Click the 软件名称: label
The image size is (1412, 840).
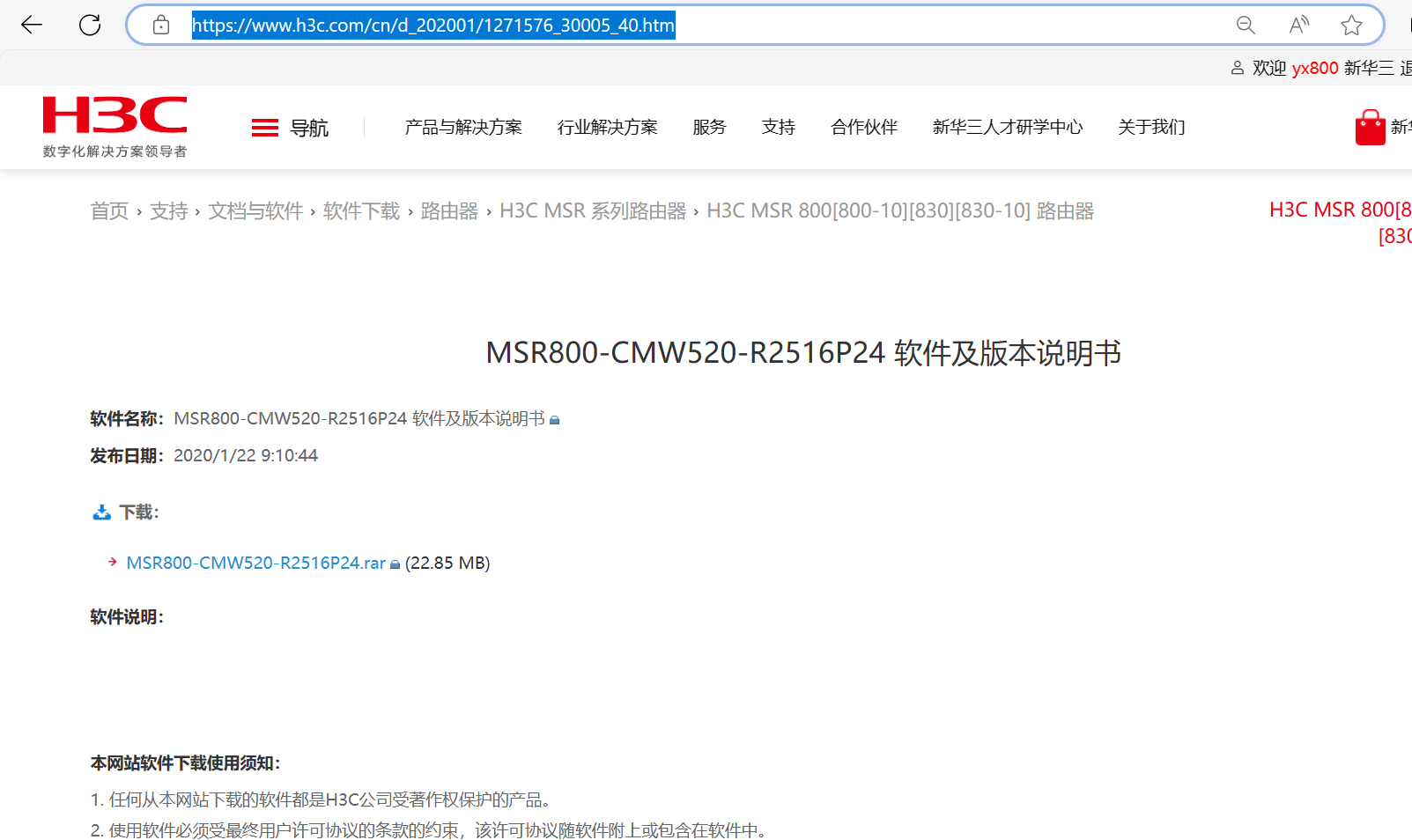click(127, 418)
